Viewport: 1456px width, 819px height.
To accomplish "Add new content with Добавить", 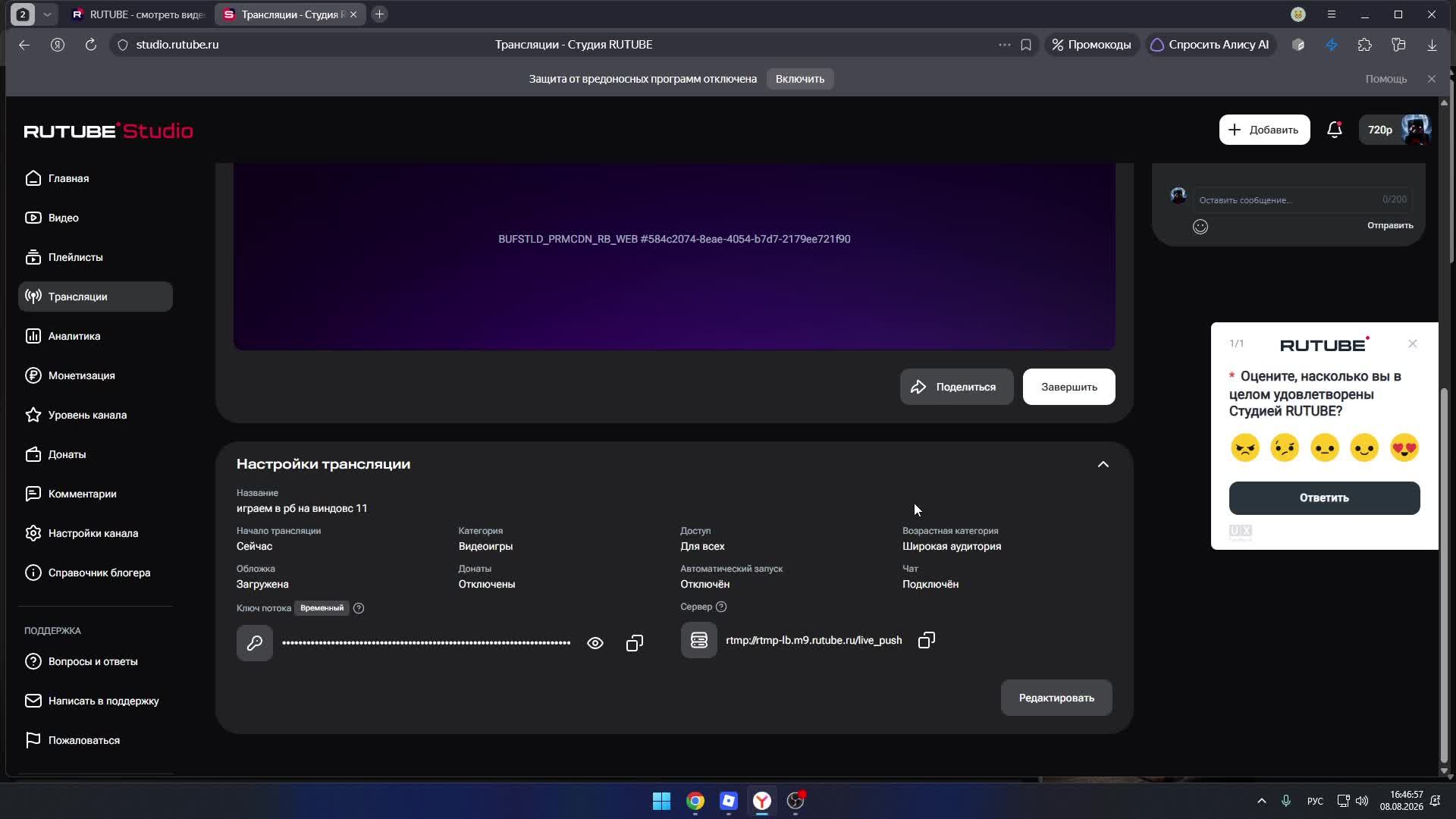I will (1264, 130).
